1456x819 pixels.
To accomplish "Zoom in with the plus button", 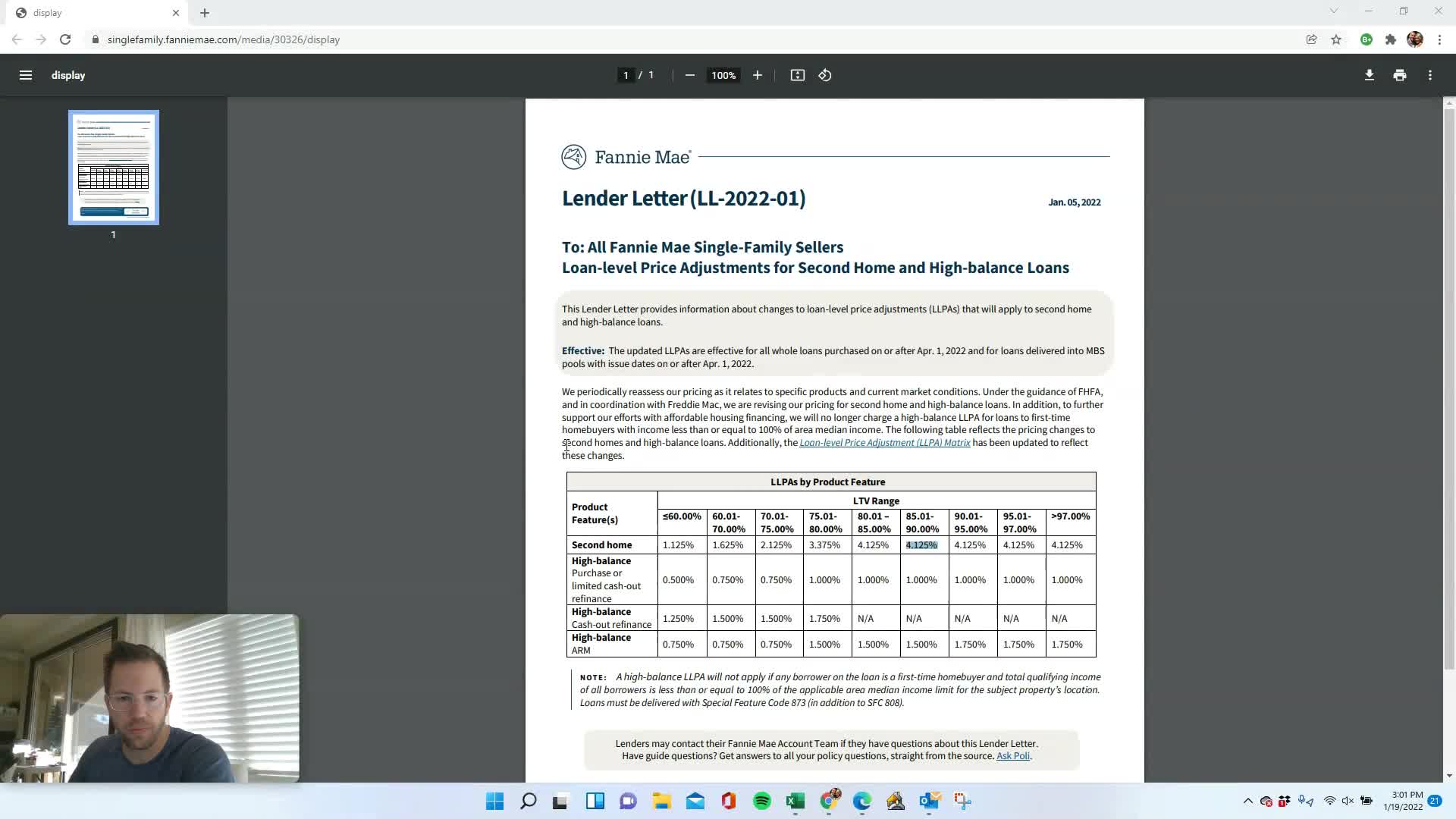I will click(x=757, y=75).
